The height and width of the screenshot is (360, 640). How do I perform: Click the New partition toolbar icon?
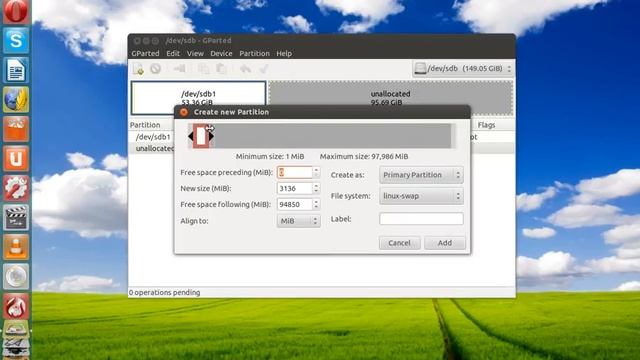138,69
